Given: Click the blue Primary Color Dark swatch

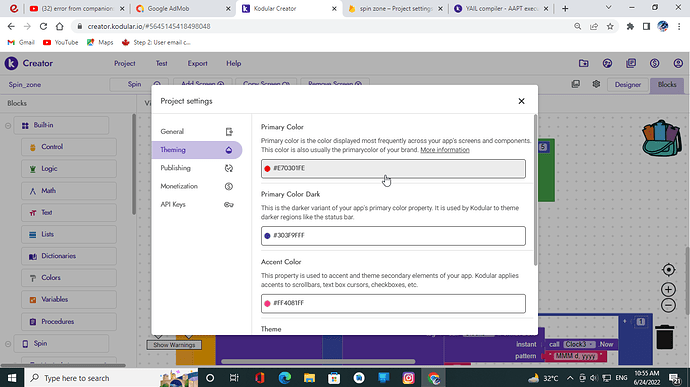Looking at the screenshot, I should coord(267,236).
